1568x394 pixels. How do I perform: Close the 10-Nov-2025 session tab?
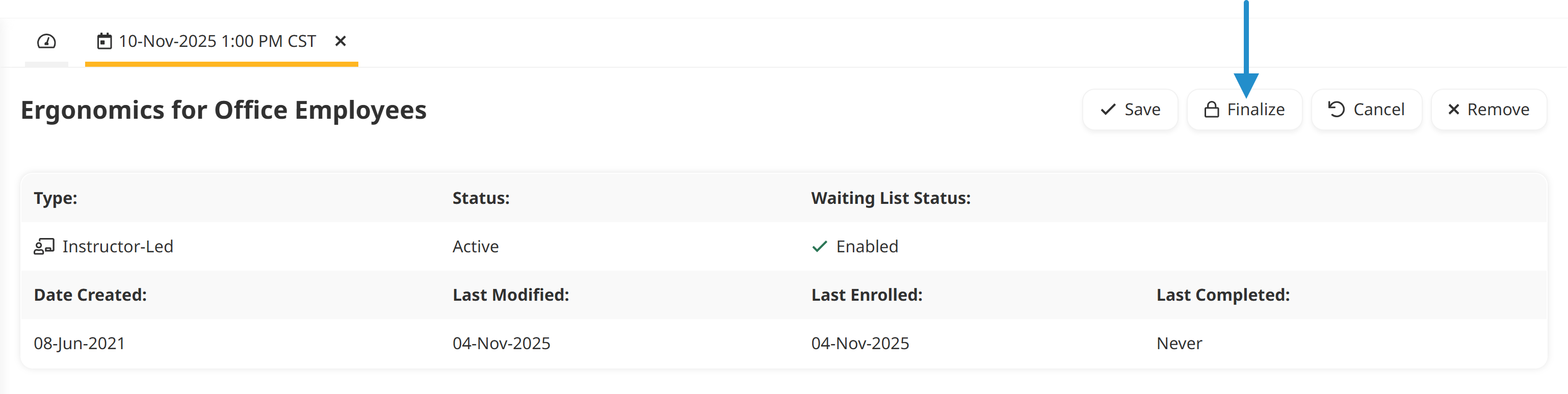click(341, 41)
